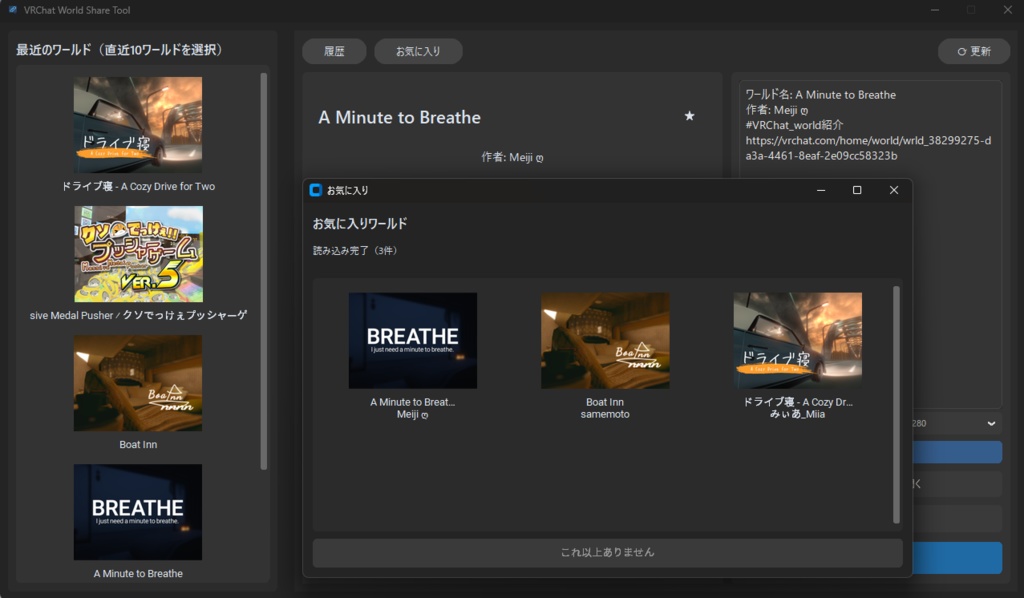1024x598 pixels.
Task: Click the VRChat World Share Tool app icon
Action: [x=12, y=10]
